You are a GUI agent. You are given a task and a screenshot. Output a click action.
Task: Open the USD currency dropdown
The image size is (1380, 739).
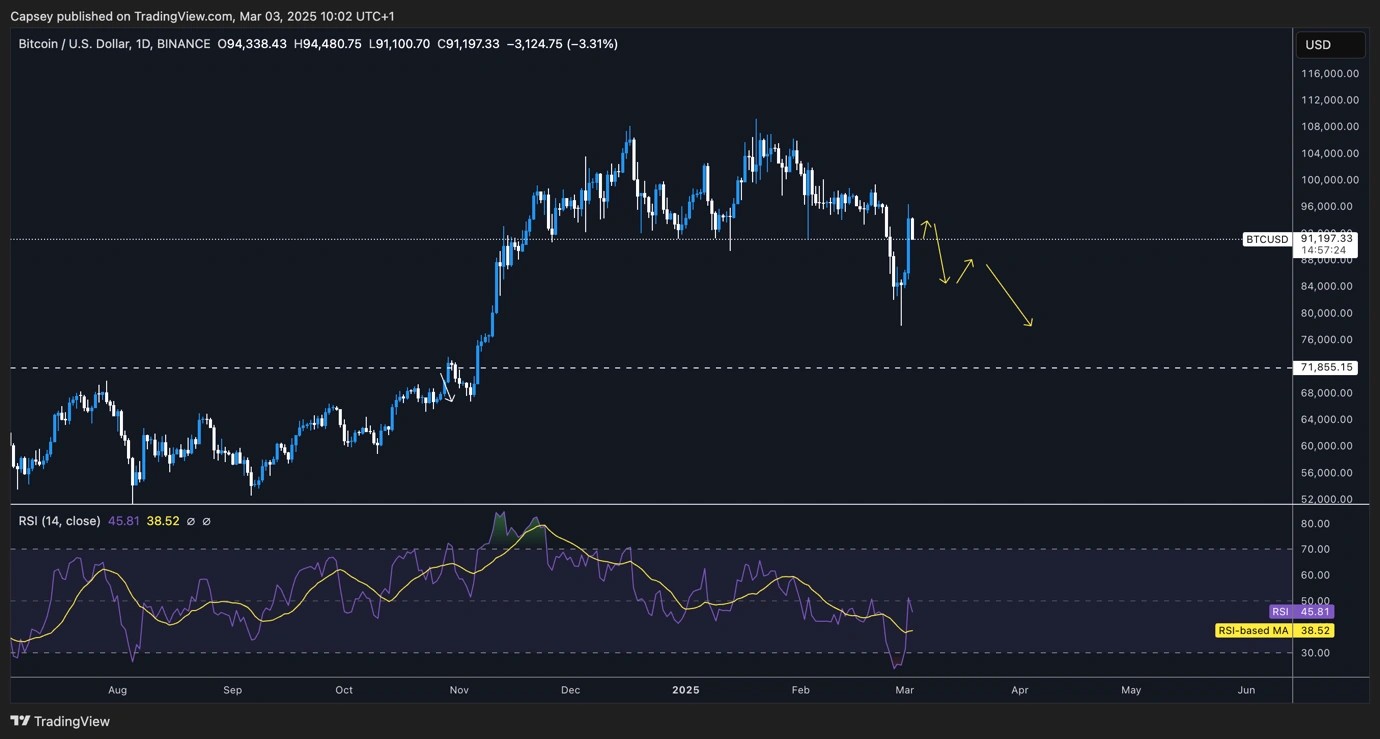[x=1329, y=45]
